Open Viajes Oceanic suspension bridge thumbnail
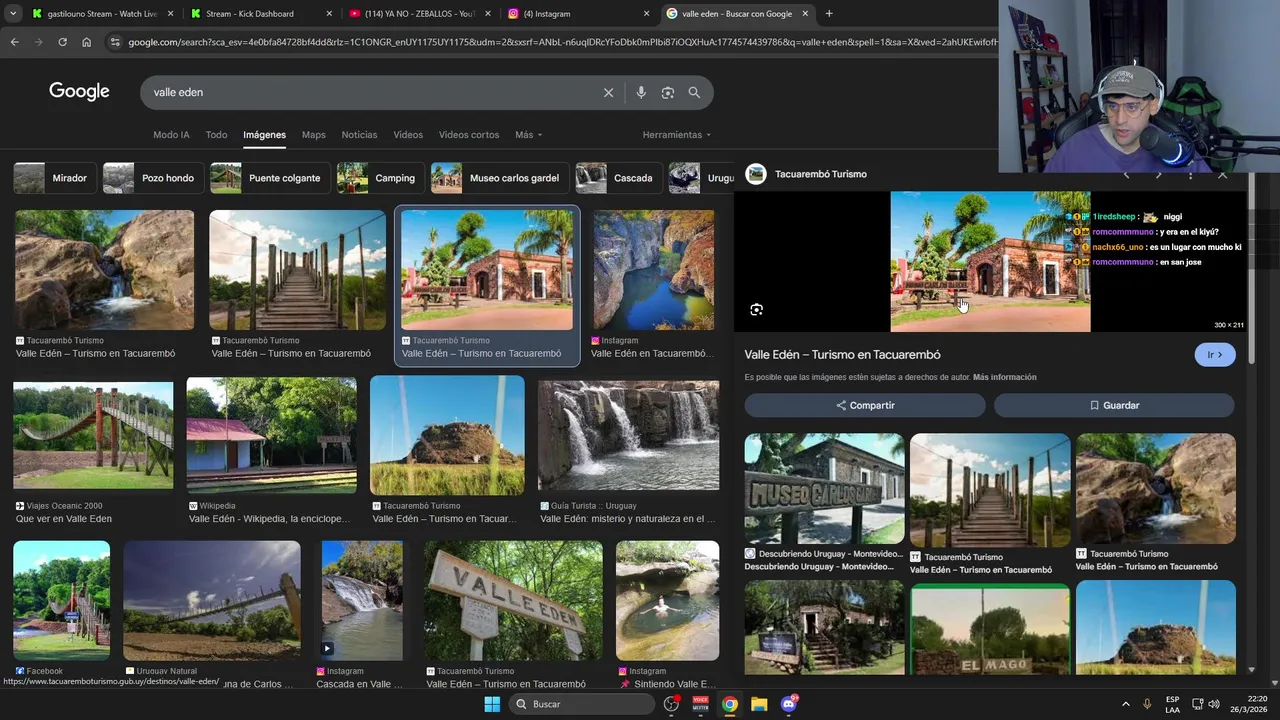 [93, 436]
